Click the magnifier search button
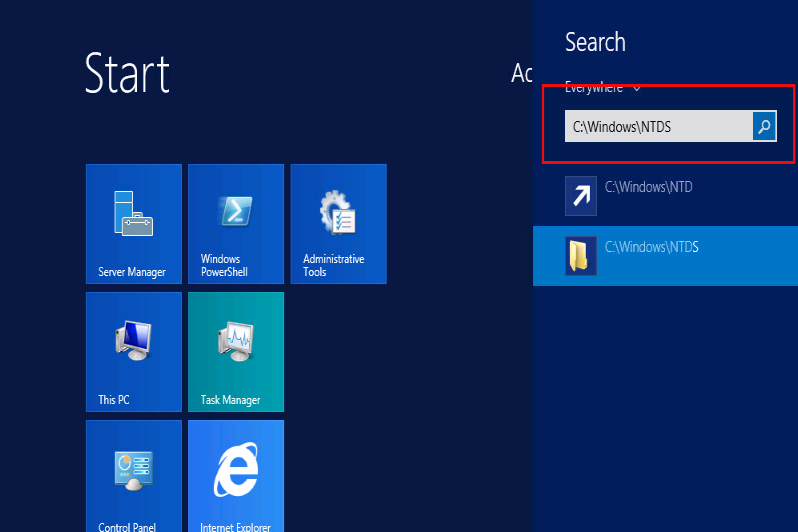 (764, 126)
